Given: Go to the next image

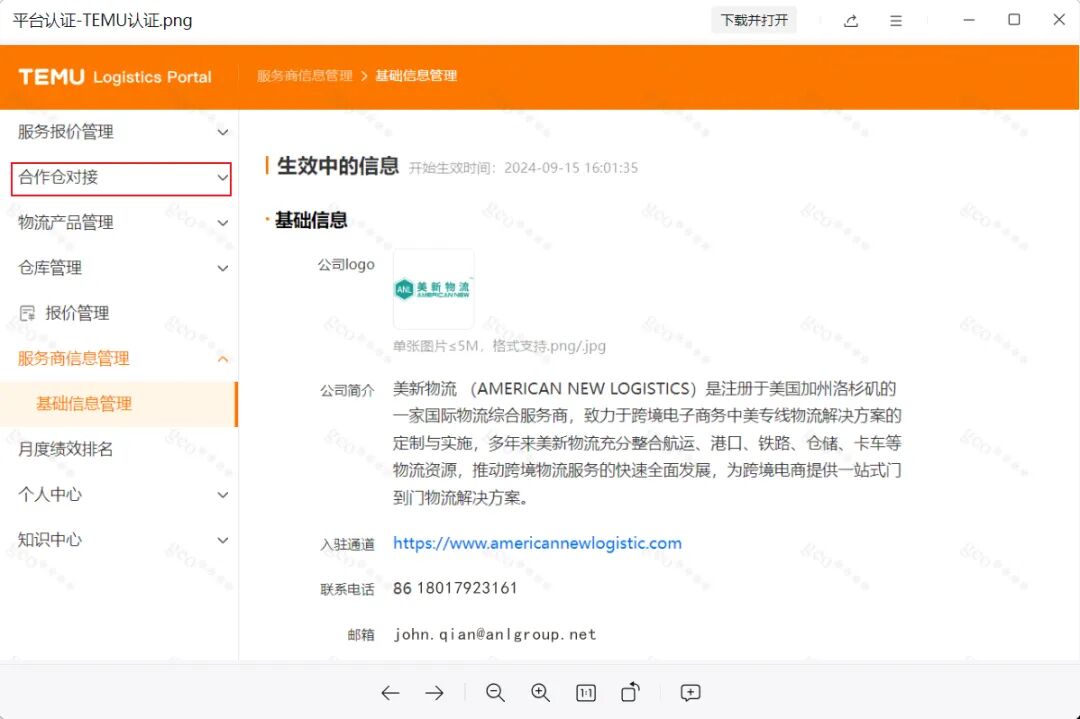Looking at the screenshot, I should (435, 692).
